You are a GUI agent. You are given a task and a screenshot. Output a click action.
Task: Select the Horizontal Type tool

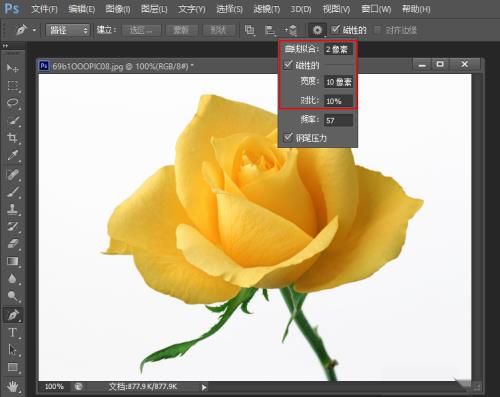[x=13, y=332]
